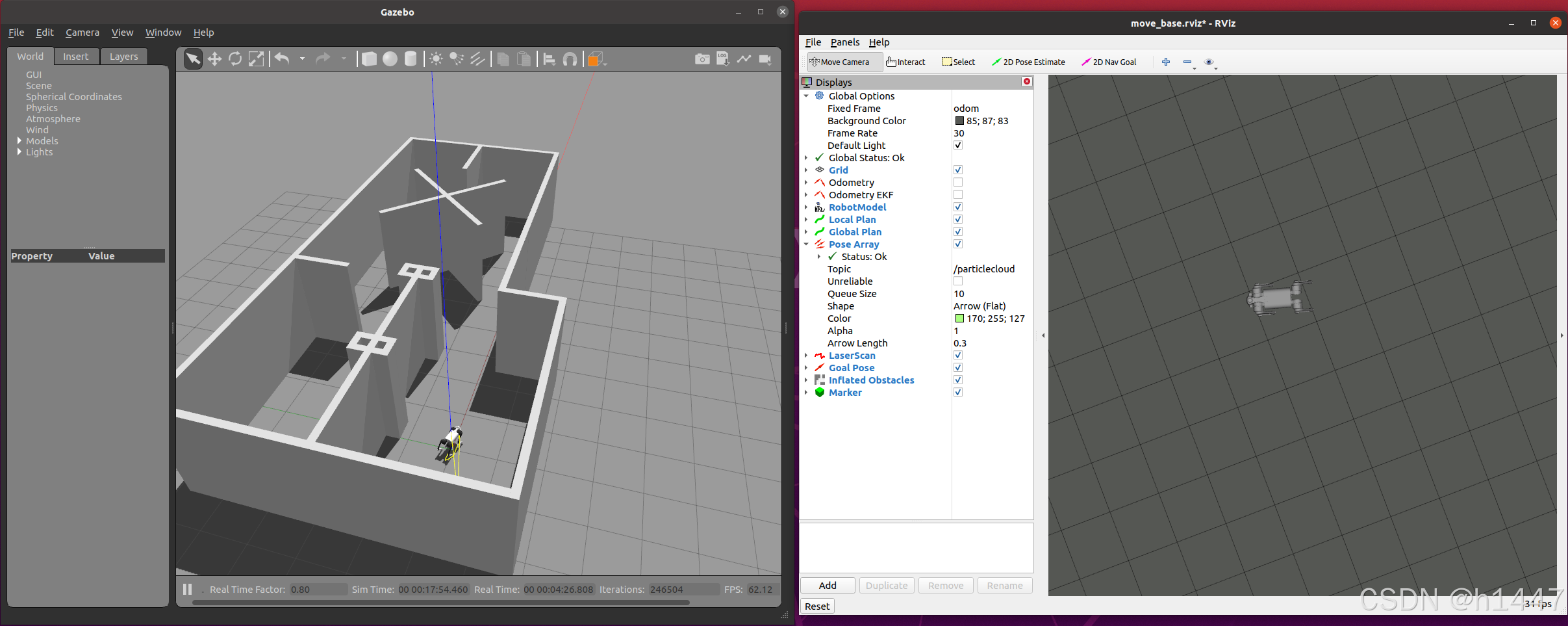1568x626 pixels.
Task: Expand the Models tree in Gazebo
Action: pyautogui.click(x=19, y=140)
